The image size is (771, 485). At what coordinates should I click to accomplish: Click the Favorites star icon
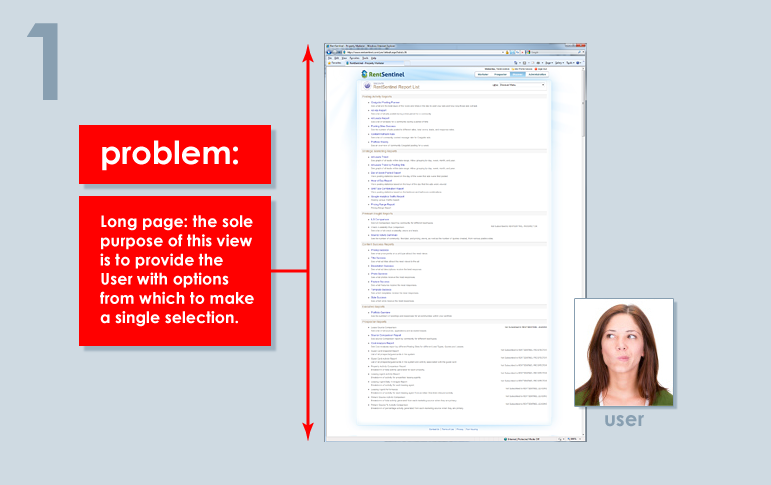tap(331, 64)
